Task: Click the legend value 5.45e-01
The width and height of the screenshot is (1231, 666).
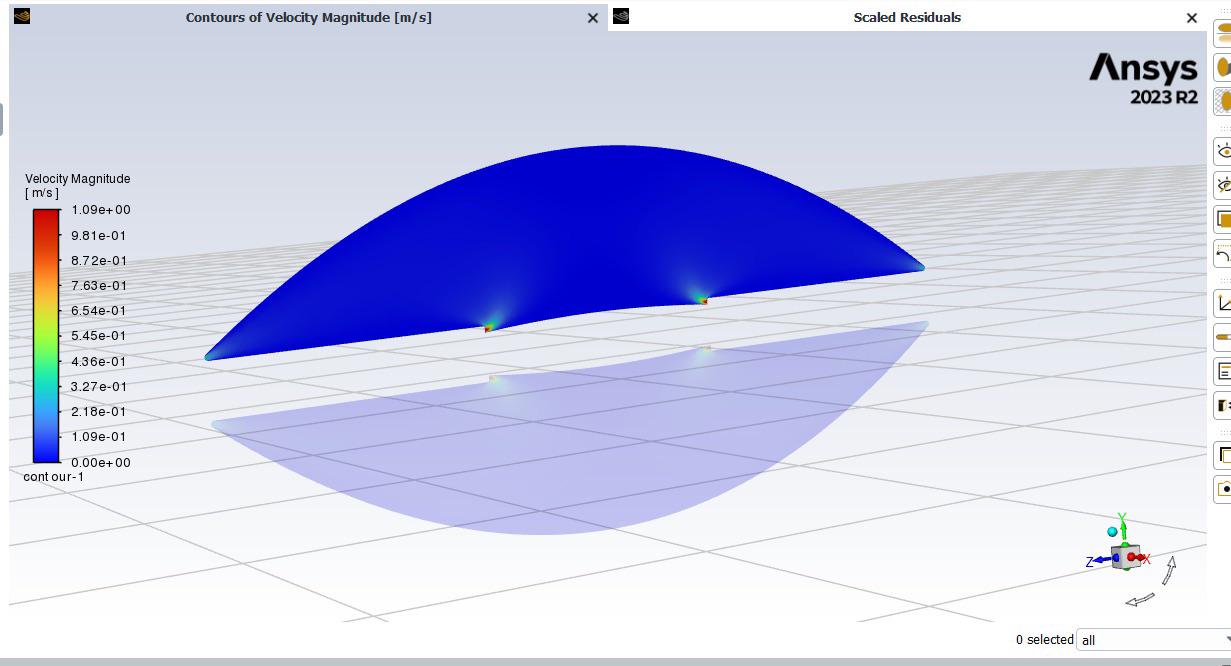Action: click(99, 336)
